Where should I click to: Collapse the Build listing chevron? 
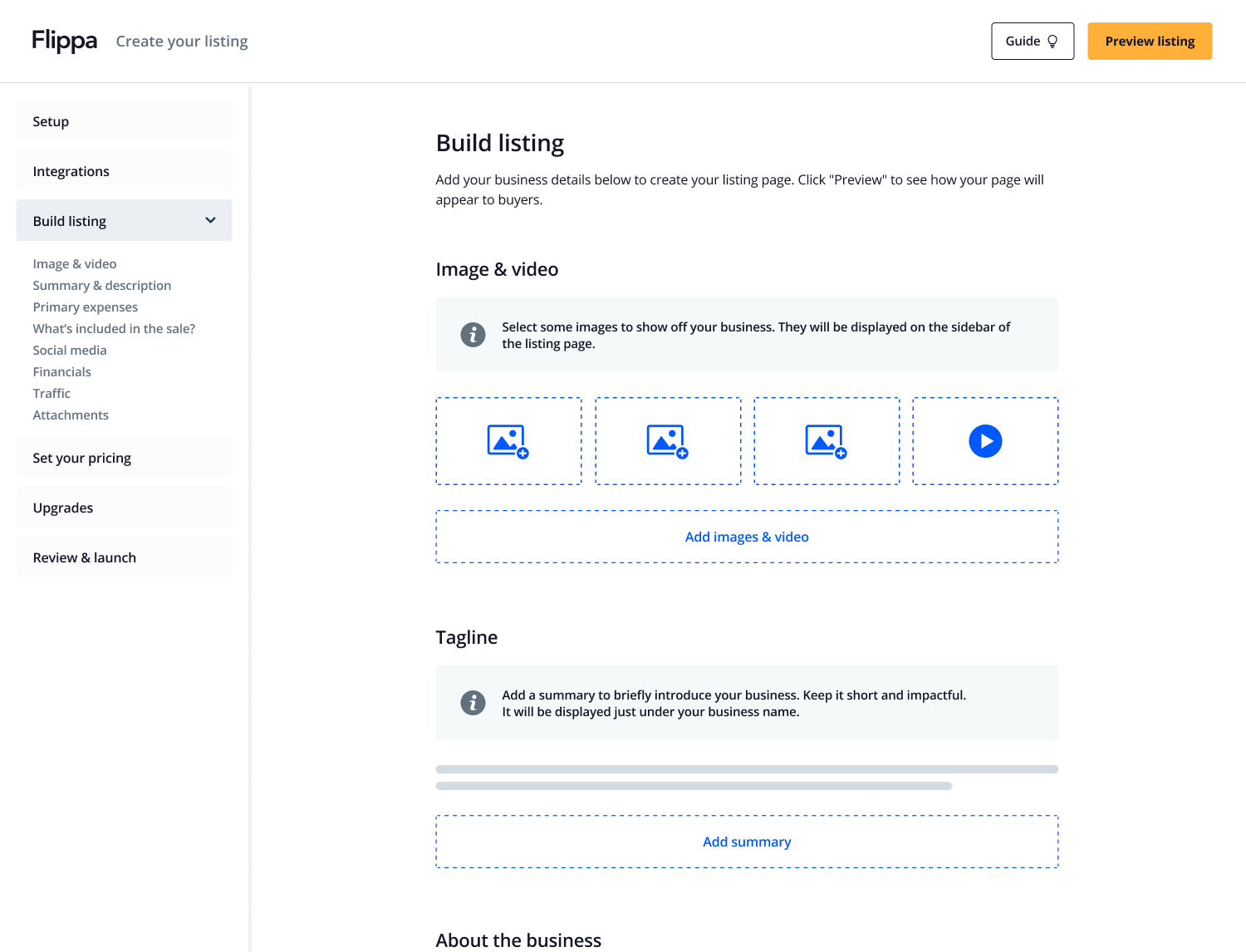[x=210, y=220]
